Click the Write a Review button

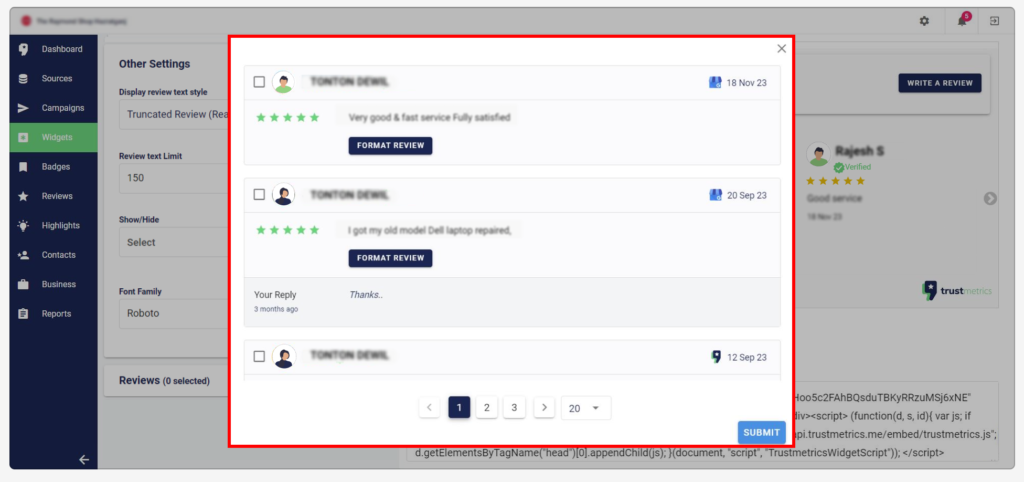coord(940,83)
